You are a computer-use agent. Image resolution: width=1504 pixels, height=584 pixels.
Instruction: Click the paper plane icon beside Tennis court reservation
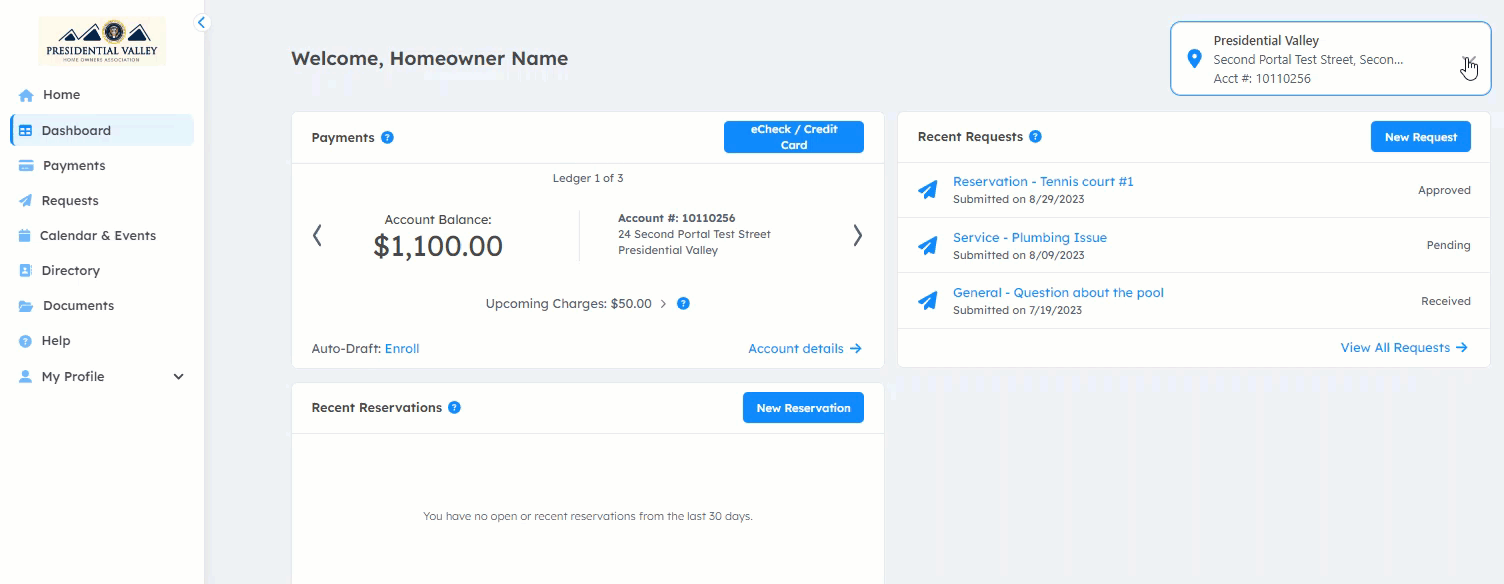point(928,189)
